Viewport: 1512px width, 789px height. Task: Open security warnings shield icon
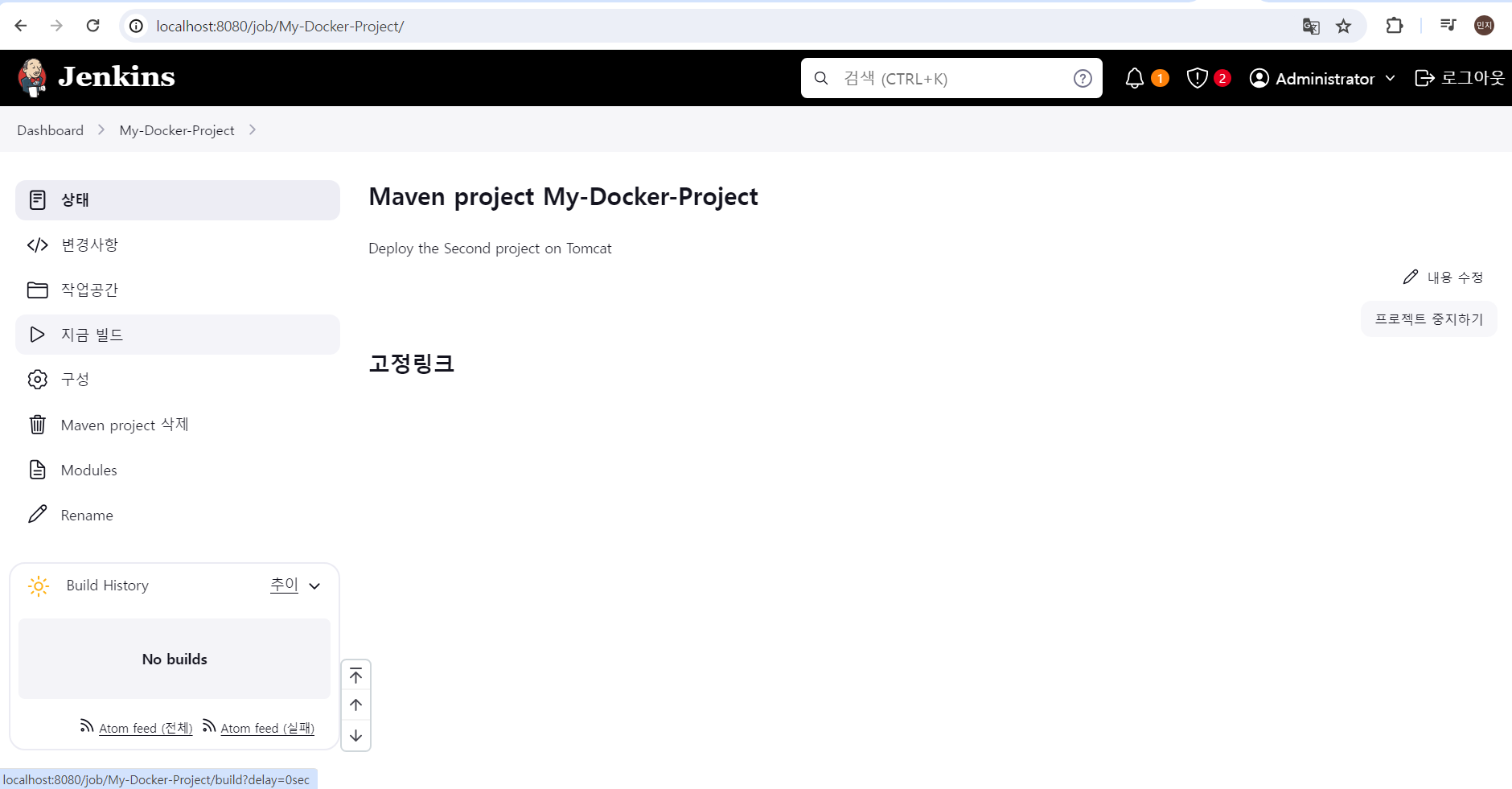tap(1198, 78)
